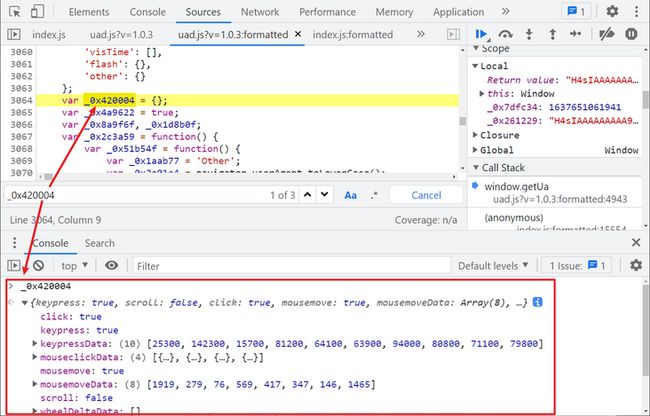Click the object info badge icon
This screenshot has width=650, height=416.
[x=538, y=302]
